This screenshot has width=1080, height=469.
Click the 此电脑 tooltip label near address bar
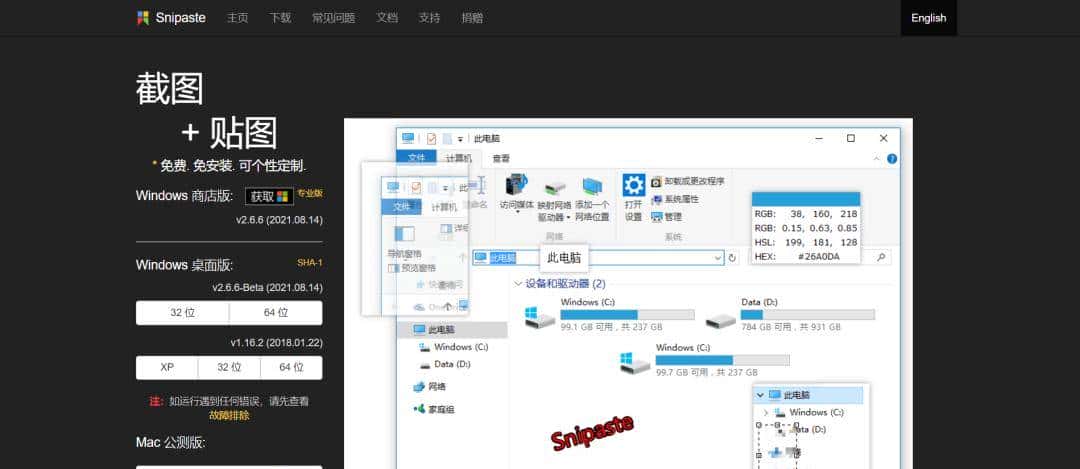564,258
